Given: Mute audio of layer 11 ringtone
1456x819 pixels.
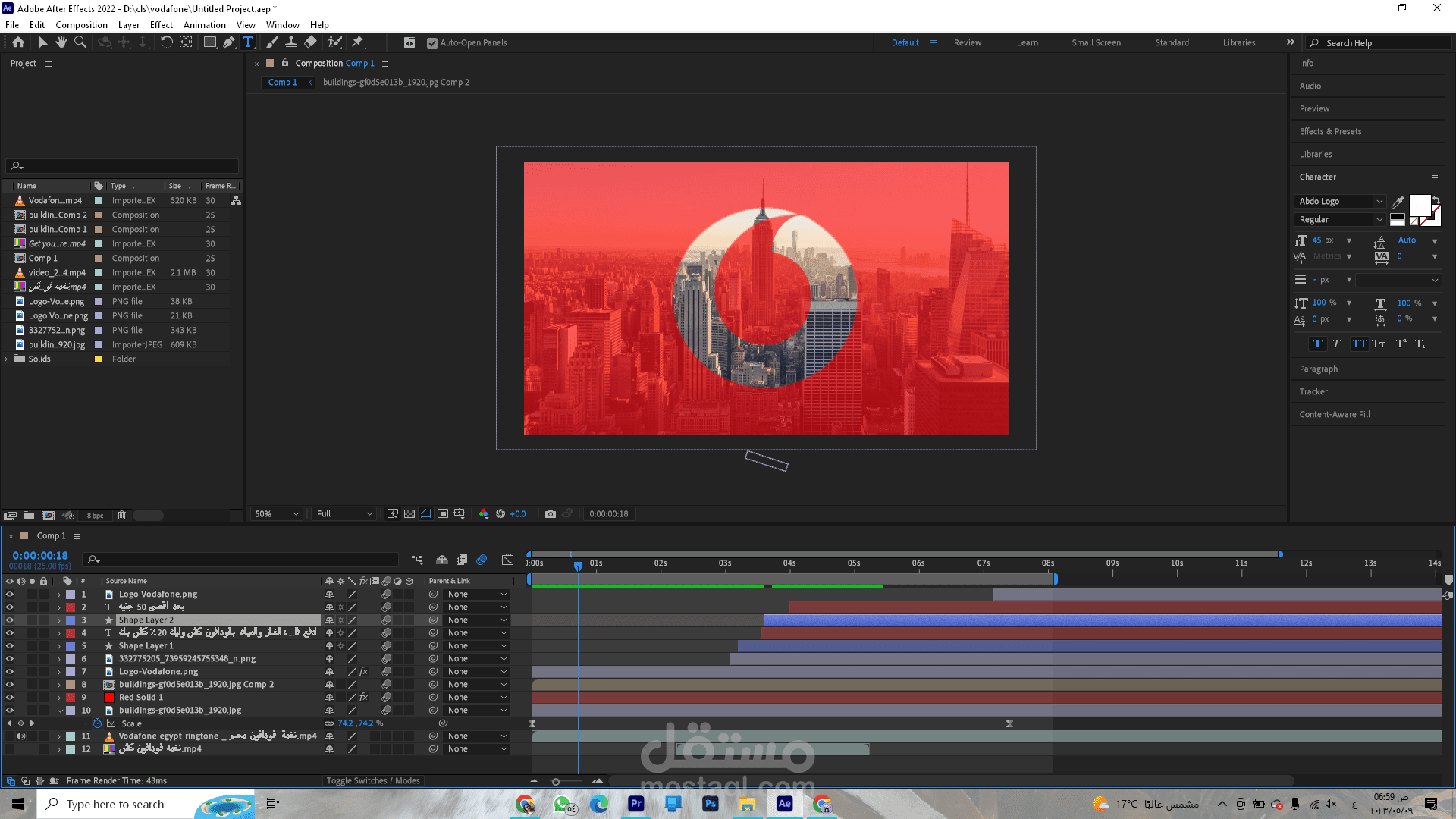Looking at the screenshot, I should [x=21, y=736].
